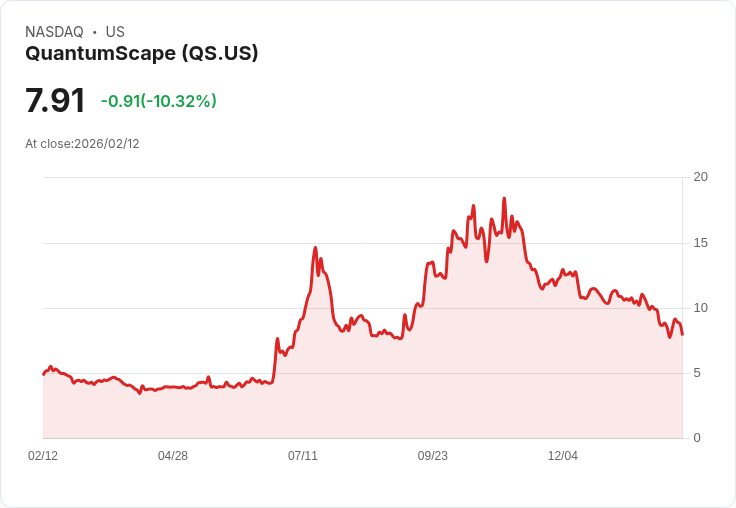Select the 12/04 date on x-axis
Screen dimensions: 736x508
(563, 456)
